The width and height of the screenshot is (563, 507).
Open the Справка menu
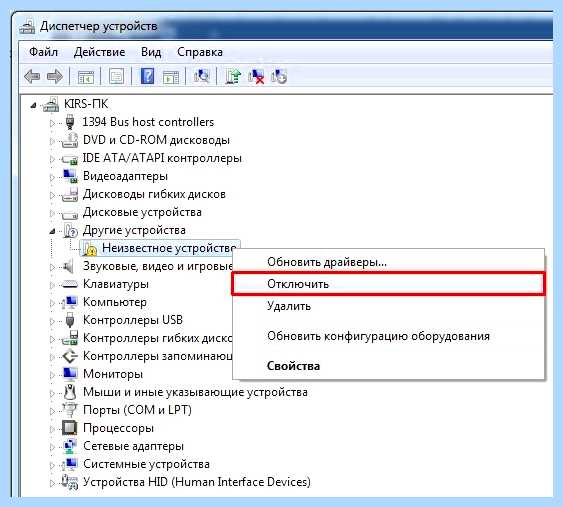pyautogui.click(x=200, y=52)
